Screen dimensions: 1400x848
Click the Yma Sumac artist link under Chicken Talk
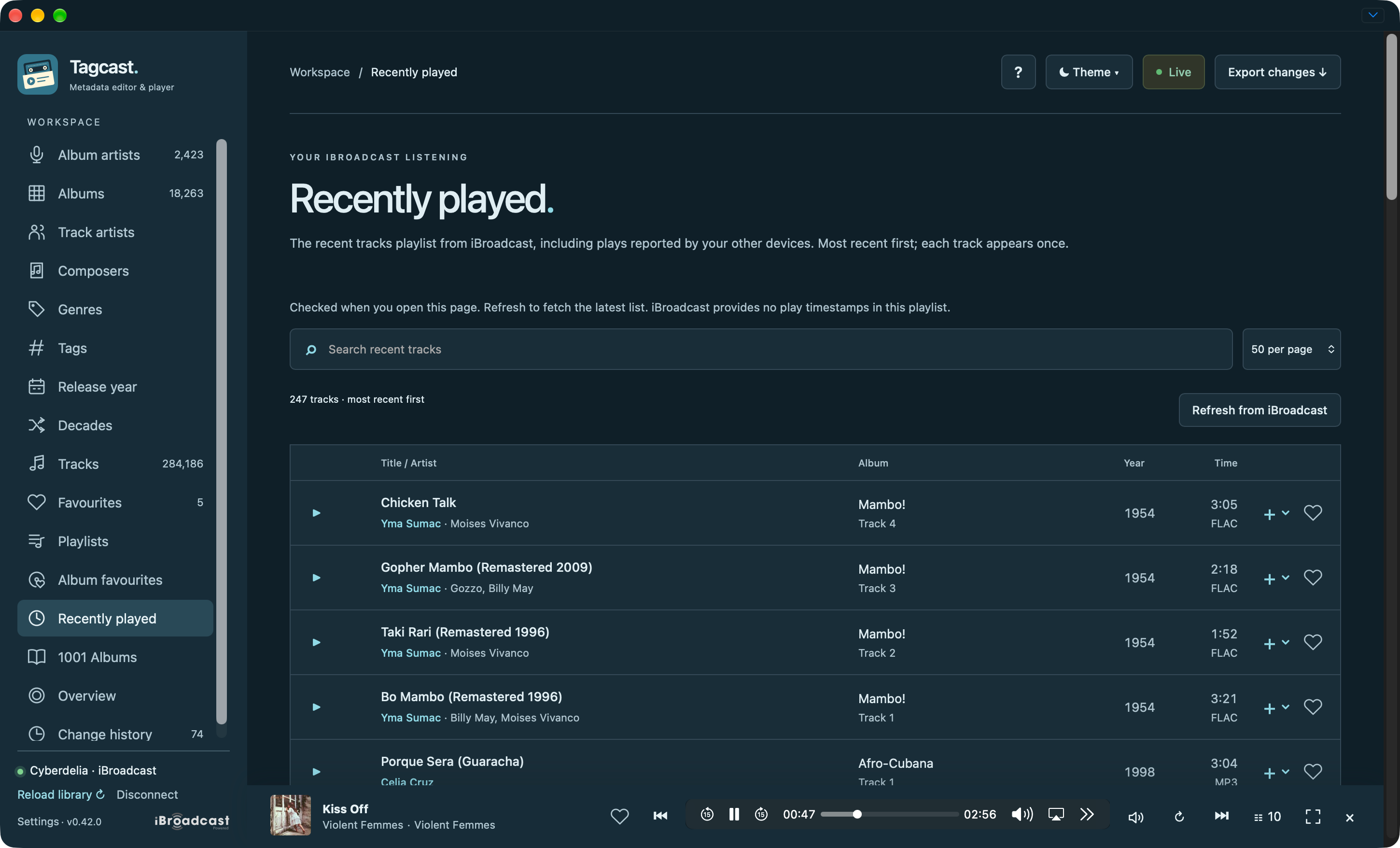(410, 523)
